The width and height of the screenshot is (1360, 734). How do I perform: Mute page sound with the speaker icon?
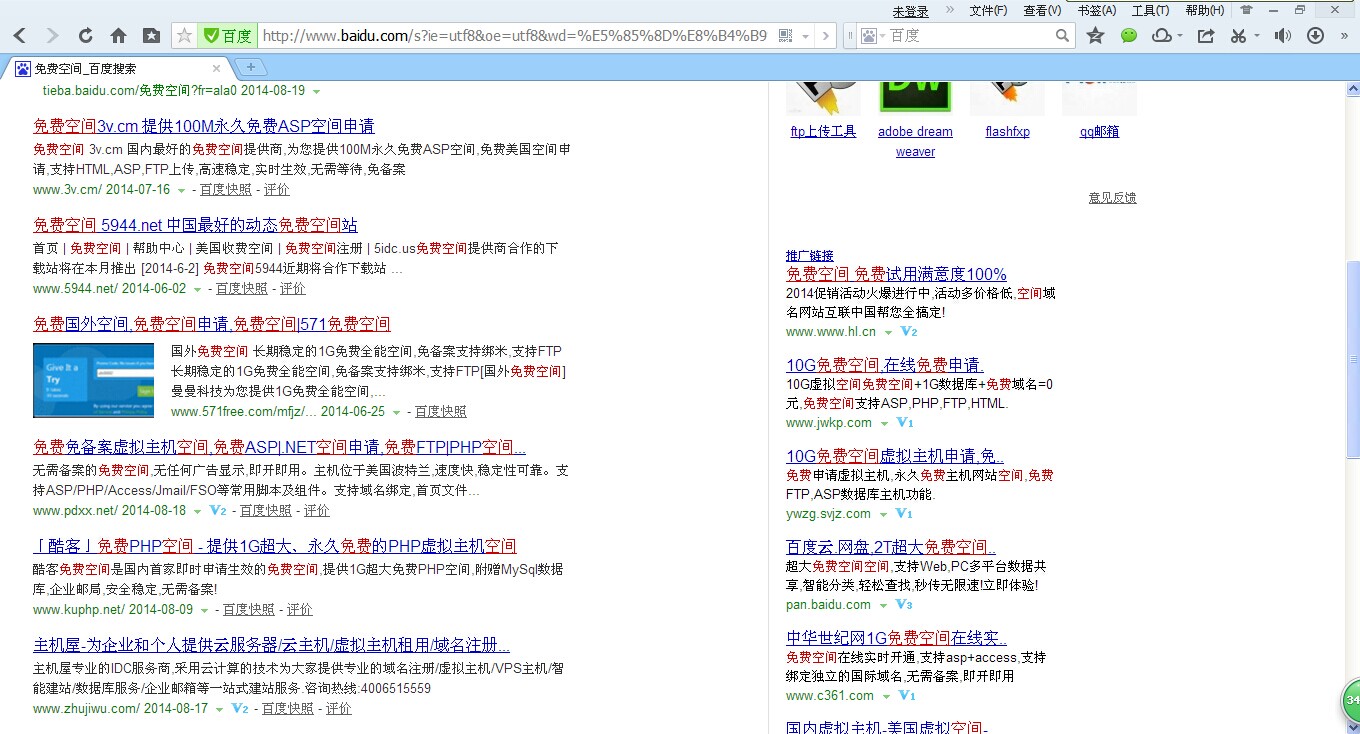1283,36
